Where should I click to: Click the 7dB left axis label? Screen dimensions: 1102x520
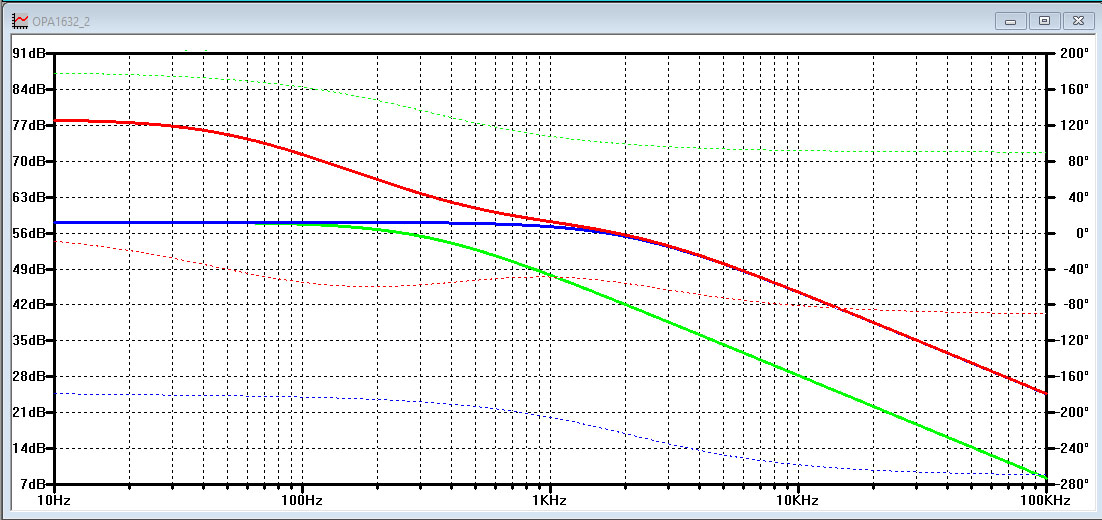33,483
